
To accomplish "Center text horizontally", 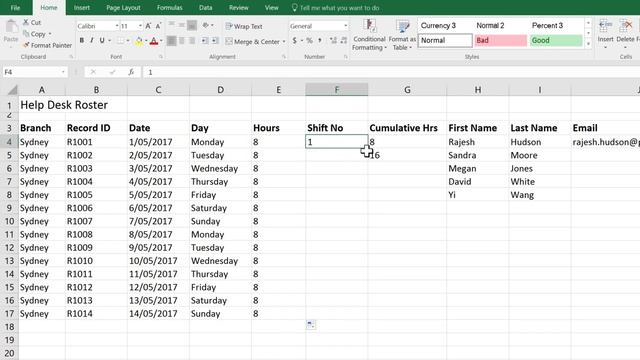I will coord(182,40).
